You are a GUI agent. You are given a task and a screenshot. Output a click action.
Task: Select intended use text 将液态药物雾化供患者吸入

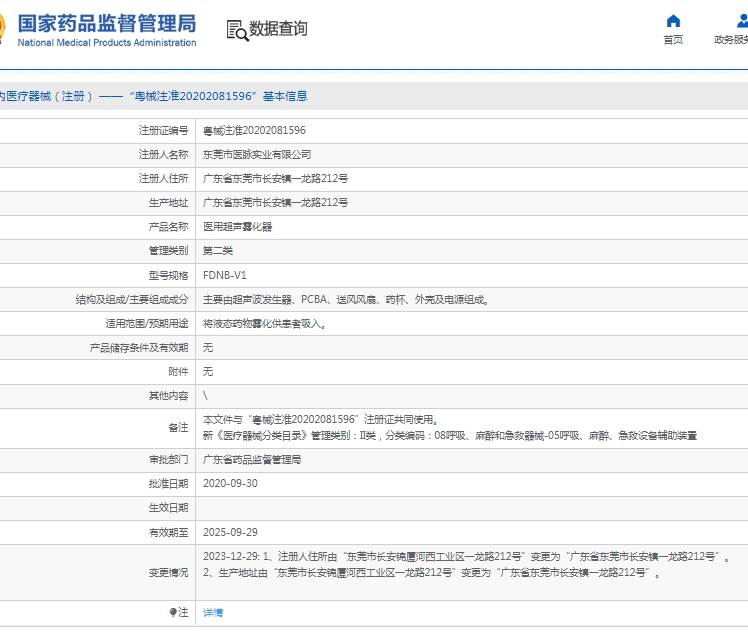tap(265, 324)
